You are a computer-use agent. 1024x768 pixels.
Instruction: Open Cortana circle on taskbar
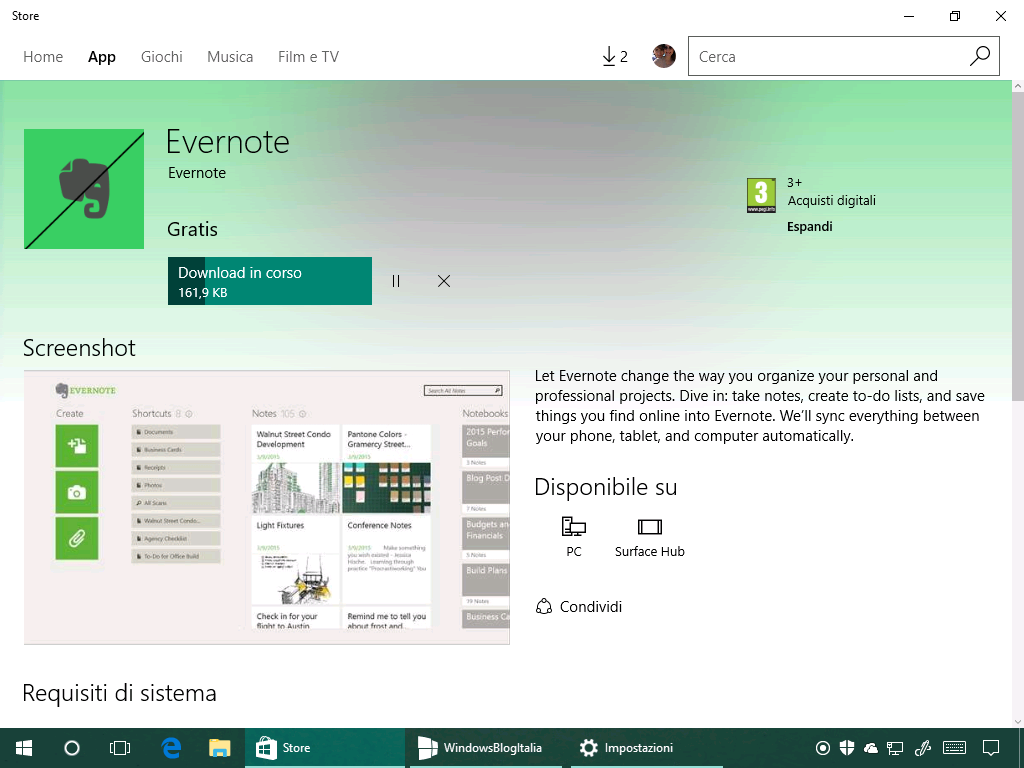click(72, 748)
